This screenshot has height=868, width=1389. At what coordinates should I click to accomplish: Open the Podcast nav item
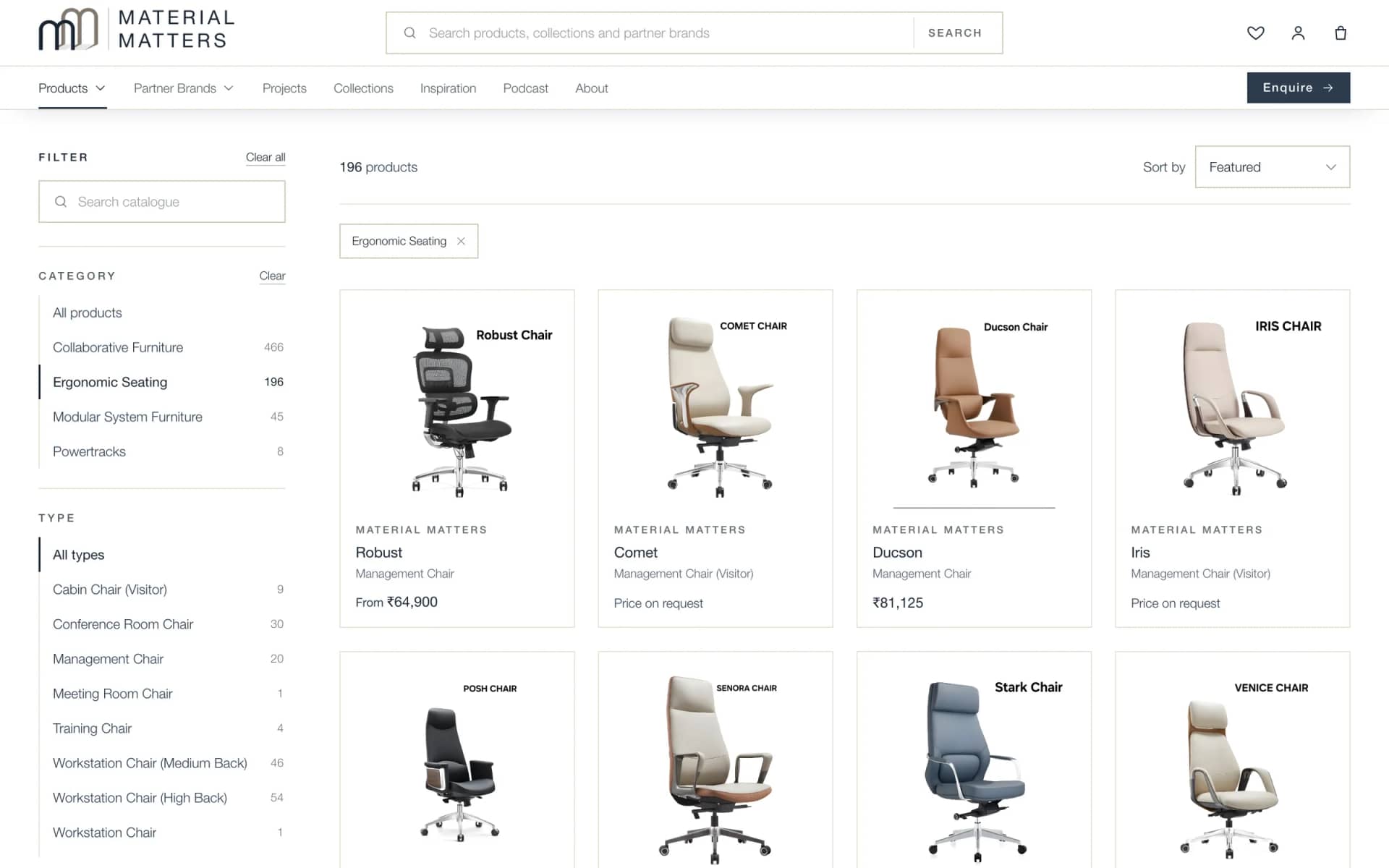point(525,88)
